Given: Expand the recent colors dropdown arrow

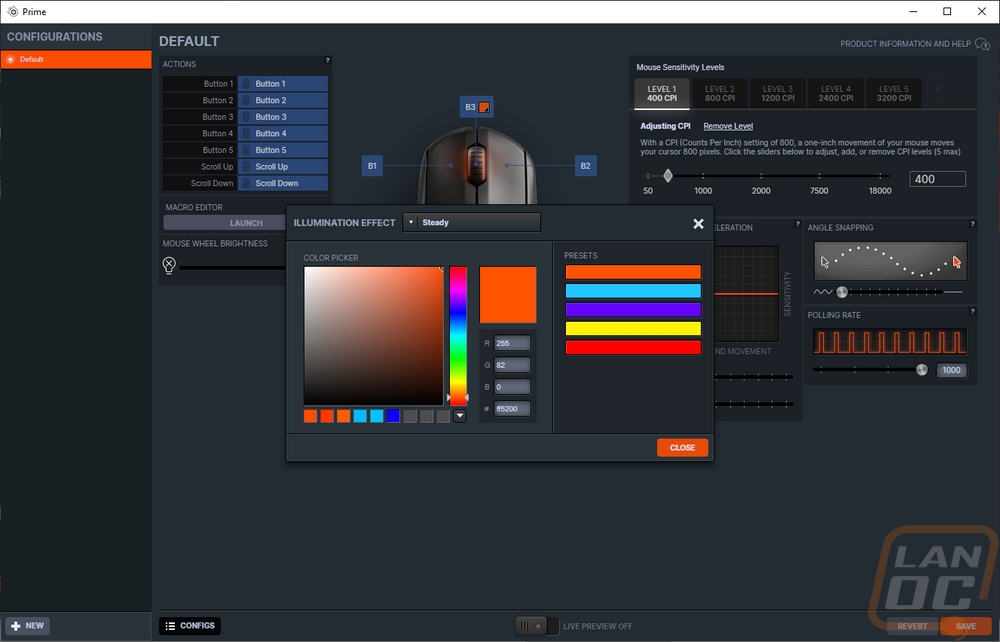Looking at the screenshot, I should pos(460,416).
